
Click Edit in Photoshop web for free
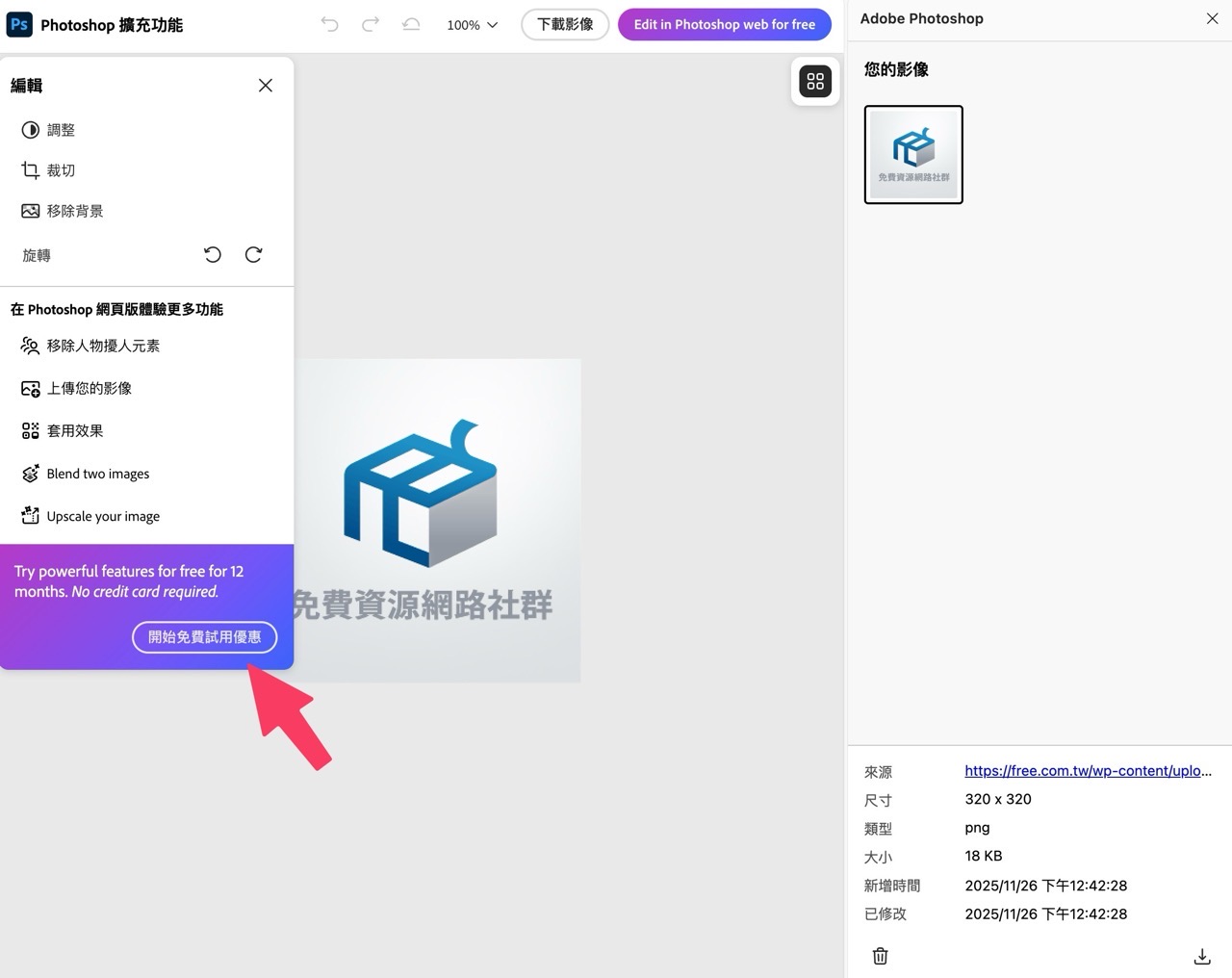click(x=724, y=24)
